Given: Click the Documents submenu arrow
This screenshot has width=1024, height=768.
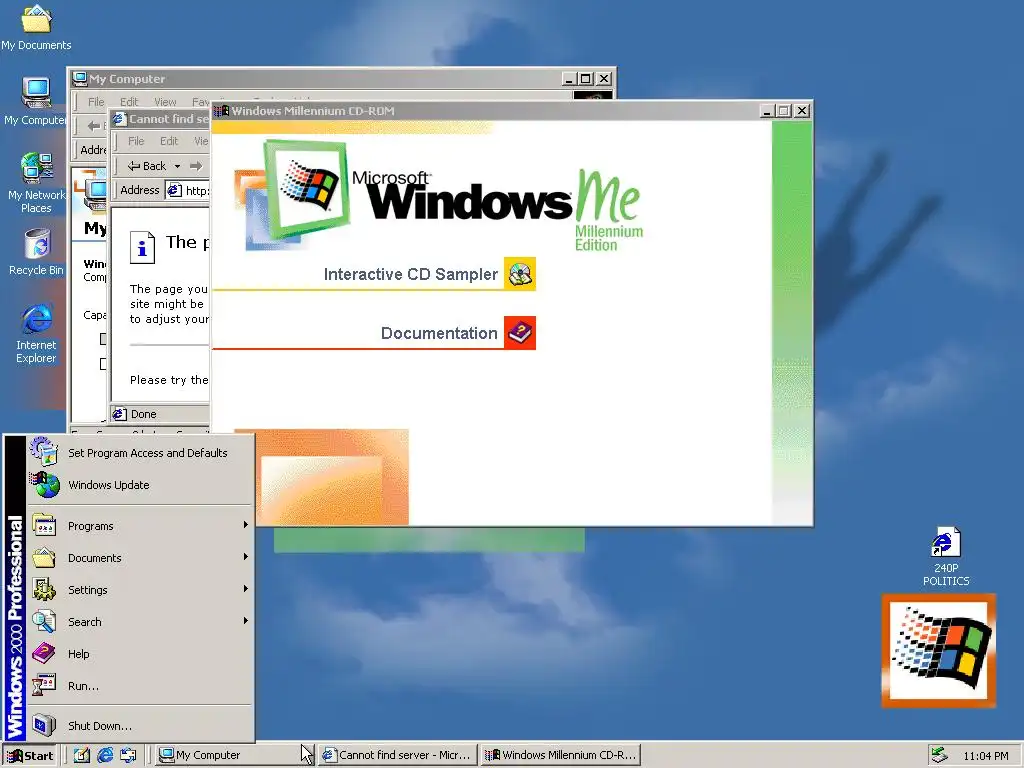Looking at the screenshot, I should tap(246, 557).
